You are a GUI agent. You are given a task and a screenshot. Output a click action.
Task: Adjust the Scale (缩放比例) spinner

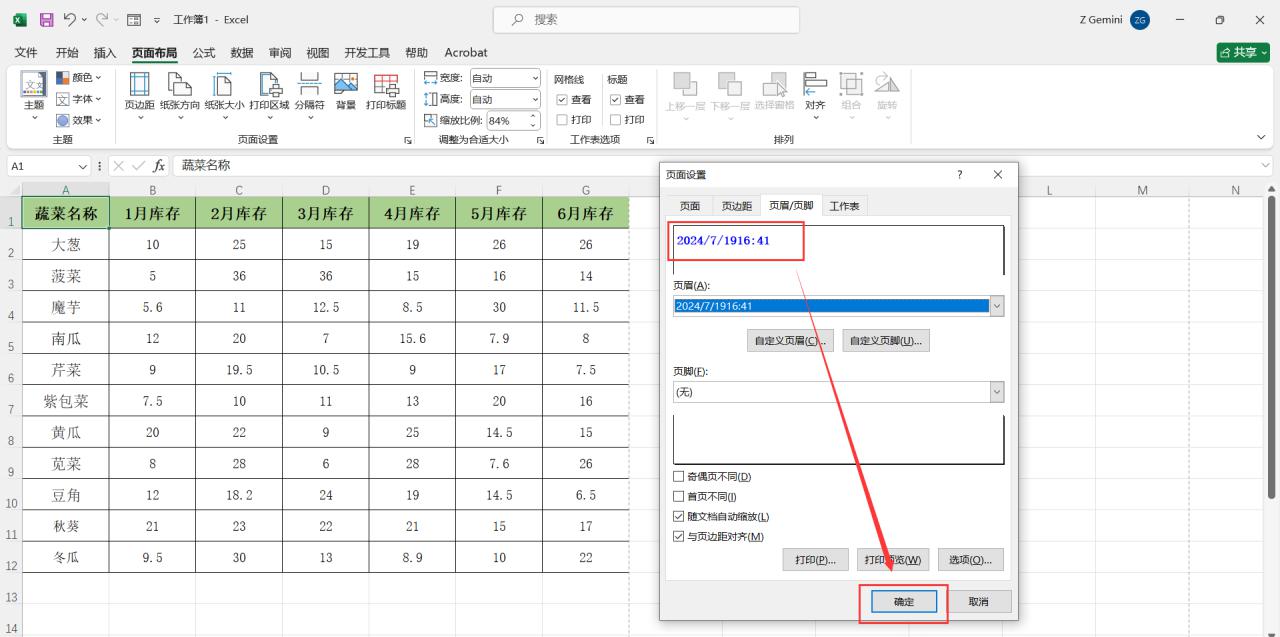pyautogui.click(x=534, y=120)
